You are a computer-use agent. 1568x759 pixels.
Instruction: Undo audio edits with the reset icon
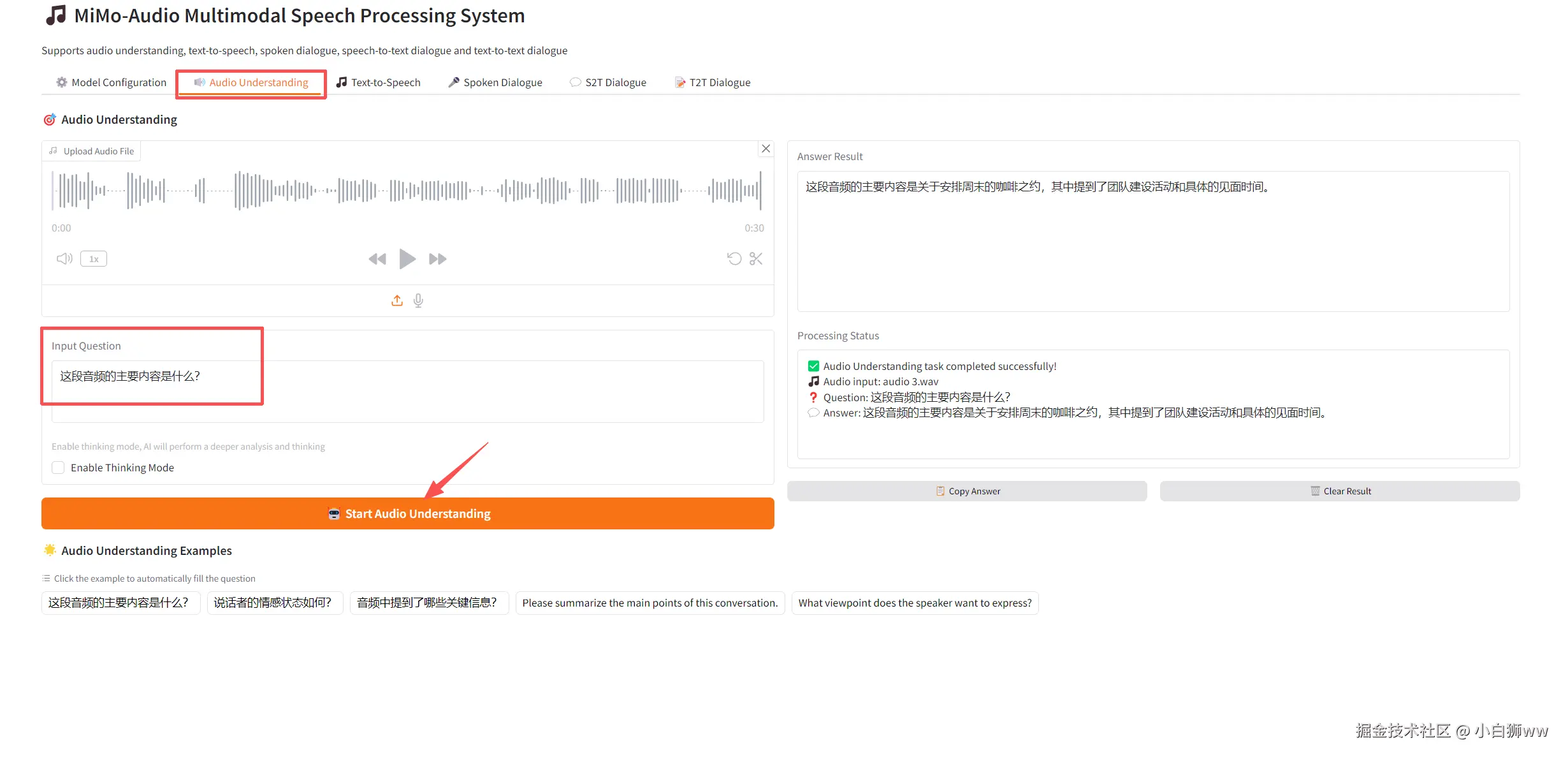click(x=734, y=259)
